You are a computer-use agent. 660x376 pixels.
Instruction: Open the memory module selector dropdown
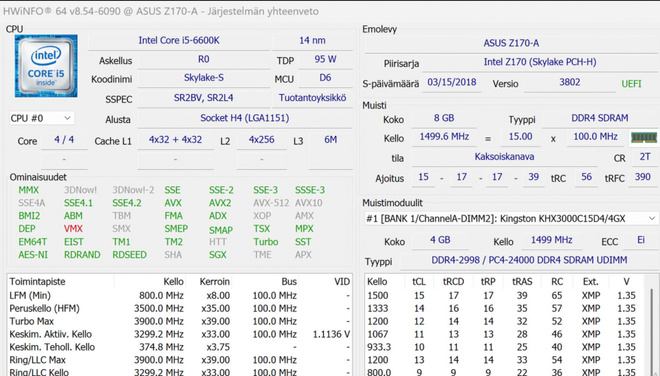point(511,219)
